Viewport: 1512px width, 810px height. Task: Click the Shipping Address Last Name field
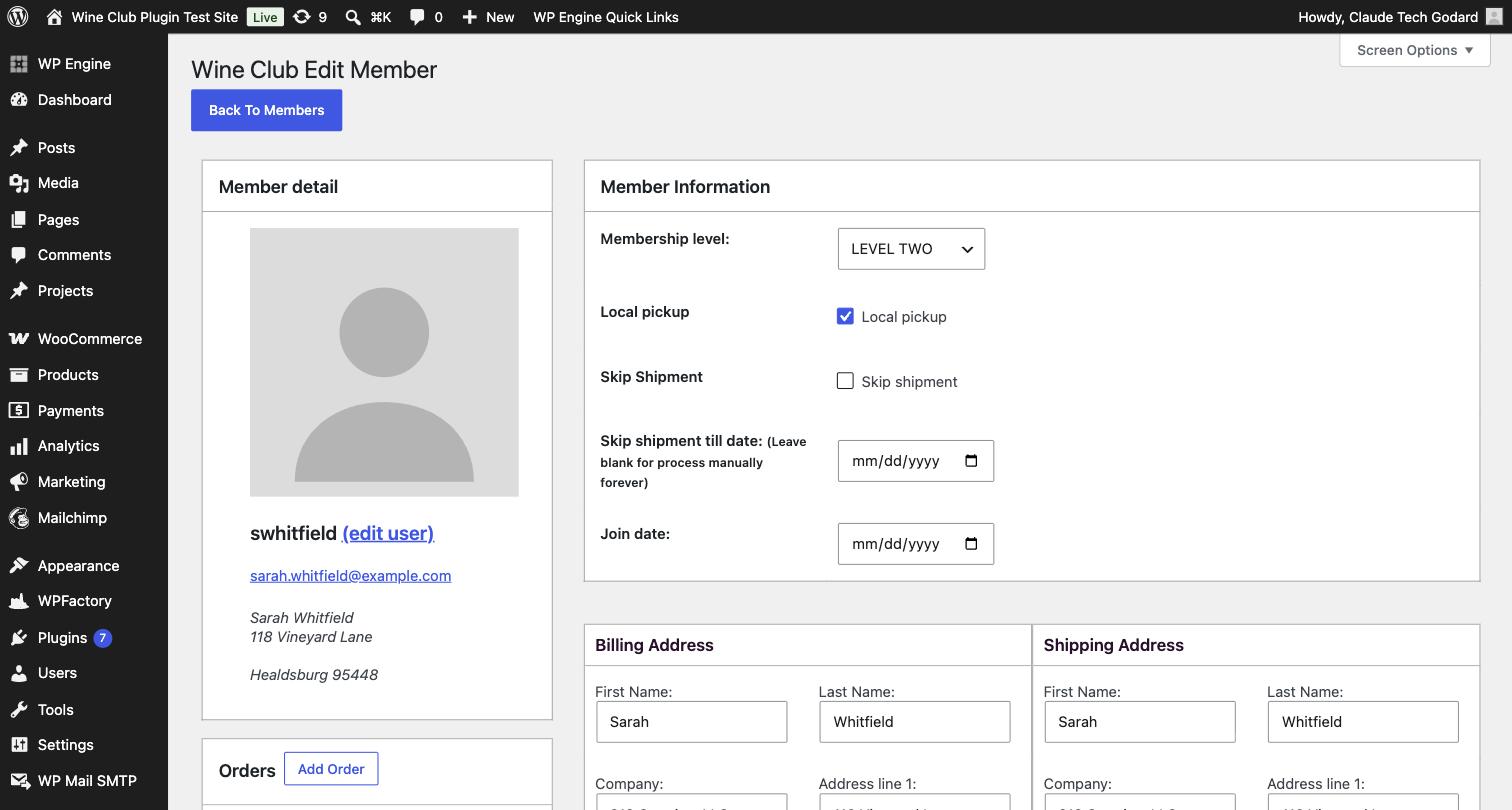1363,722
